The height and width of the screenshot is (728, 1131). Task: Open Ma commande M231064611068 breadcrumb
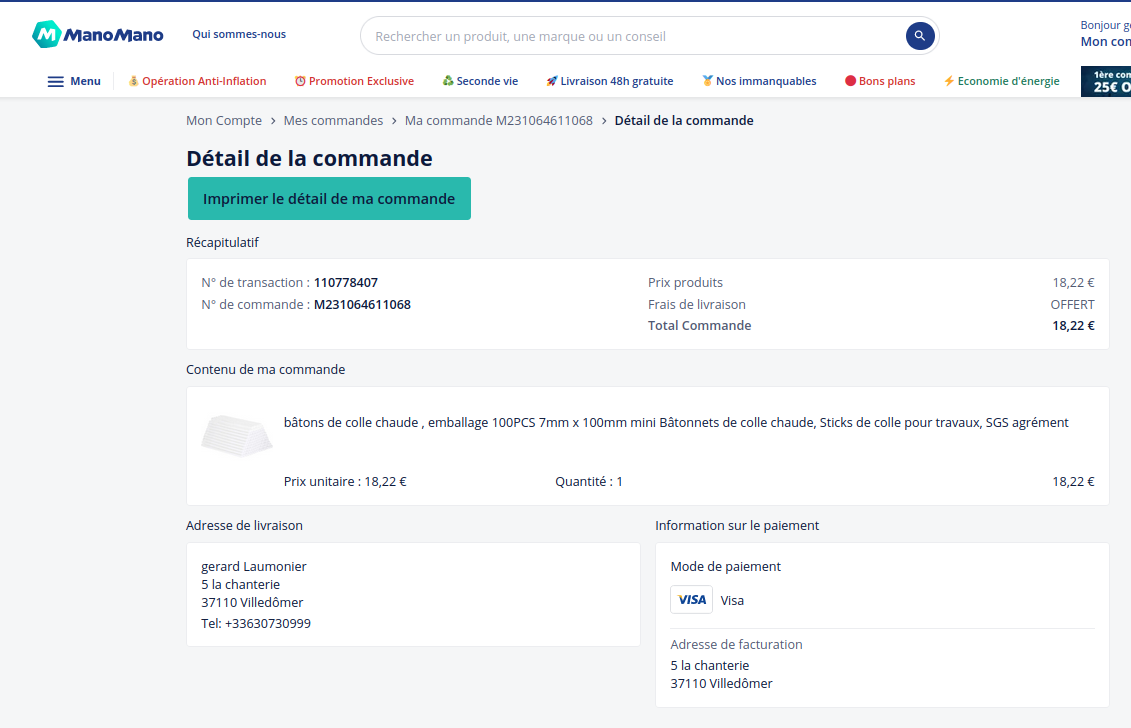pyautogui.click(x=498, y=121)
